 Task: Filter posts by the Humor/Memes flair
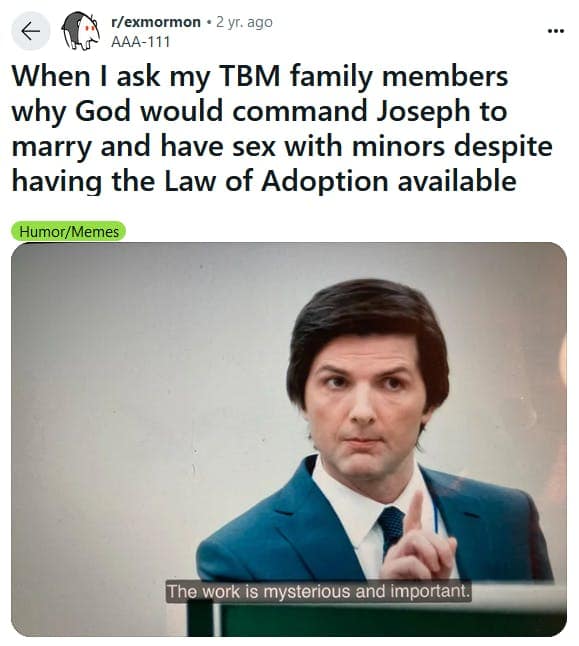pyautogui.click(x=68, y=232)
